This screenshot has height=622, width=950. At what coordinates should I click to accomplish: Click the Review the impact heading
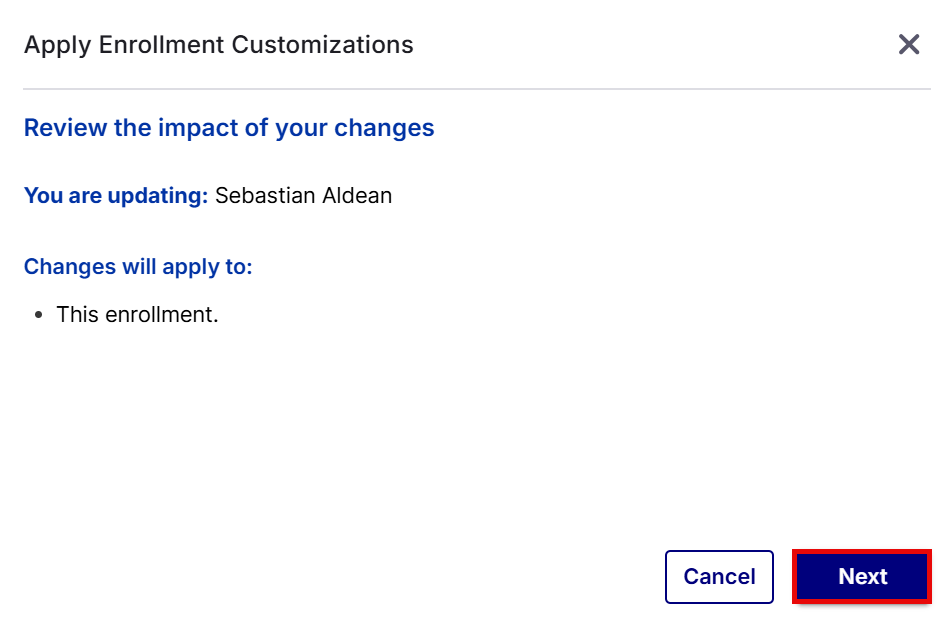(x=229, y=128)
